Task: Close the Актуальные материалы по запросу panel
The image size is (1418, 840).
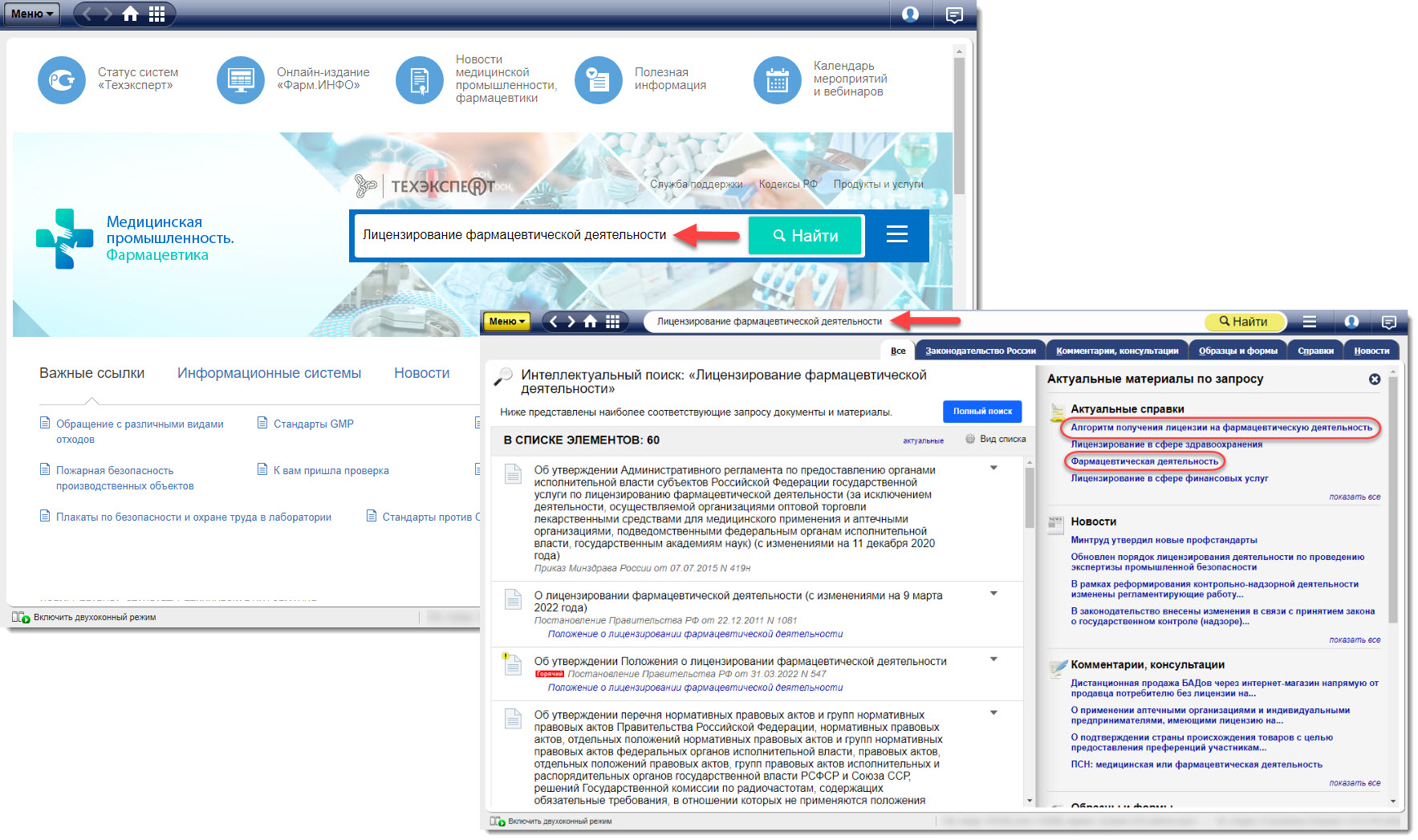Action: [1375, 379]
